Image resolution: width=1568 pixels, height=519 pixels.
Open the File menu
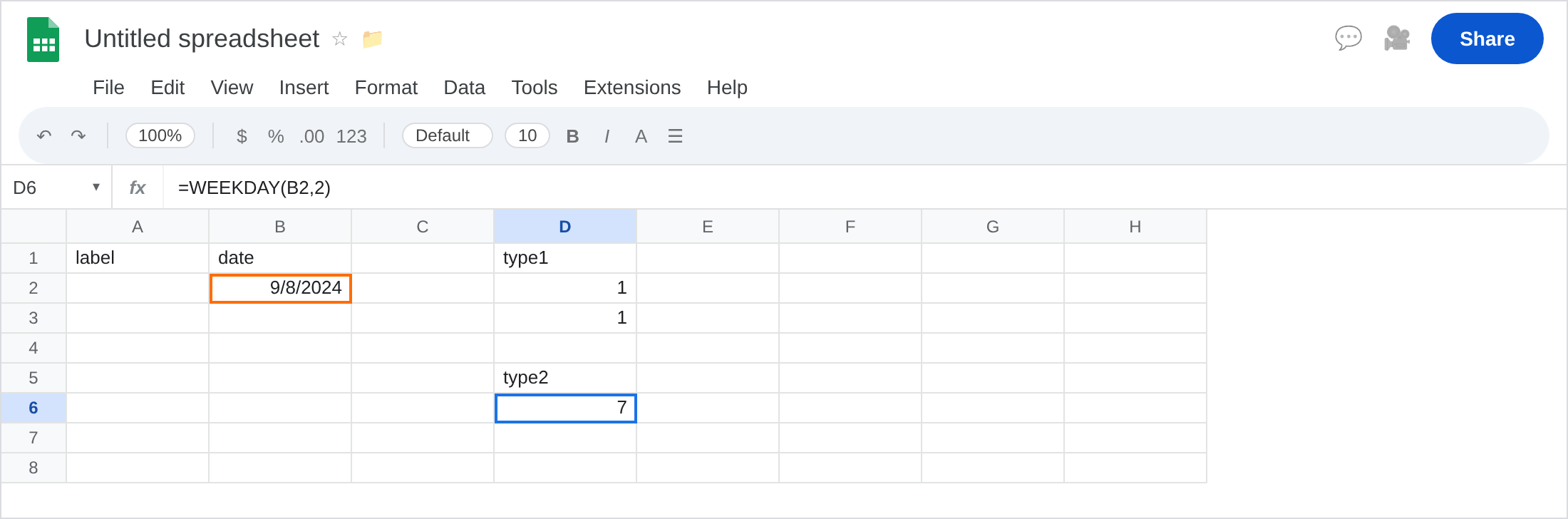(x=108, y=87)
